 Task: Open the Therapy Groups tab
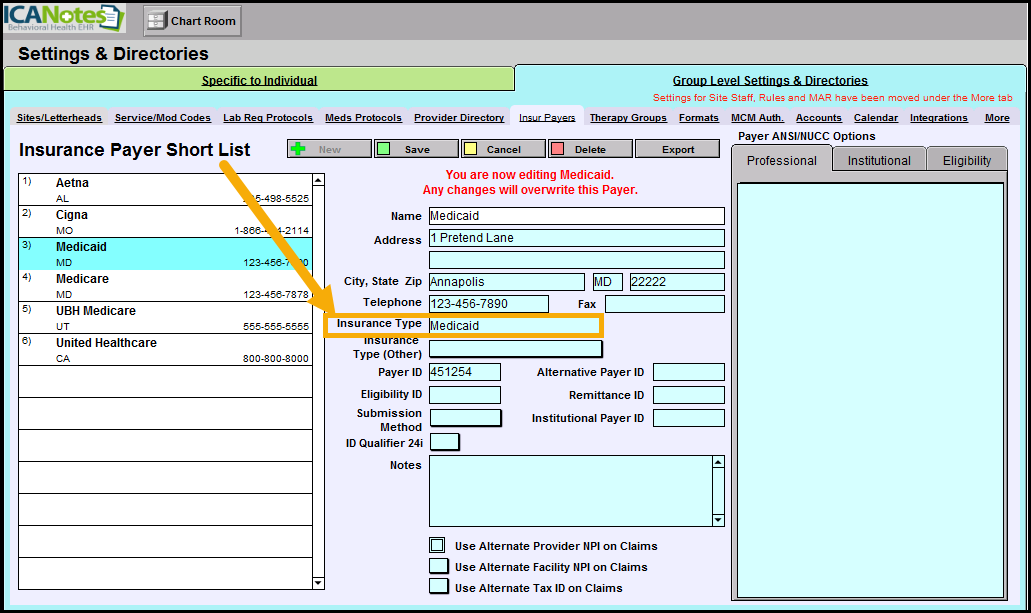(x=628, y=117)
